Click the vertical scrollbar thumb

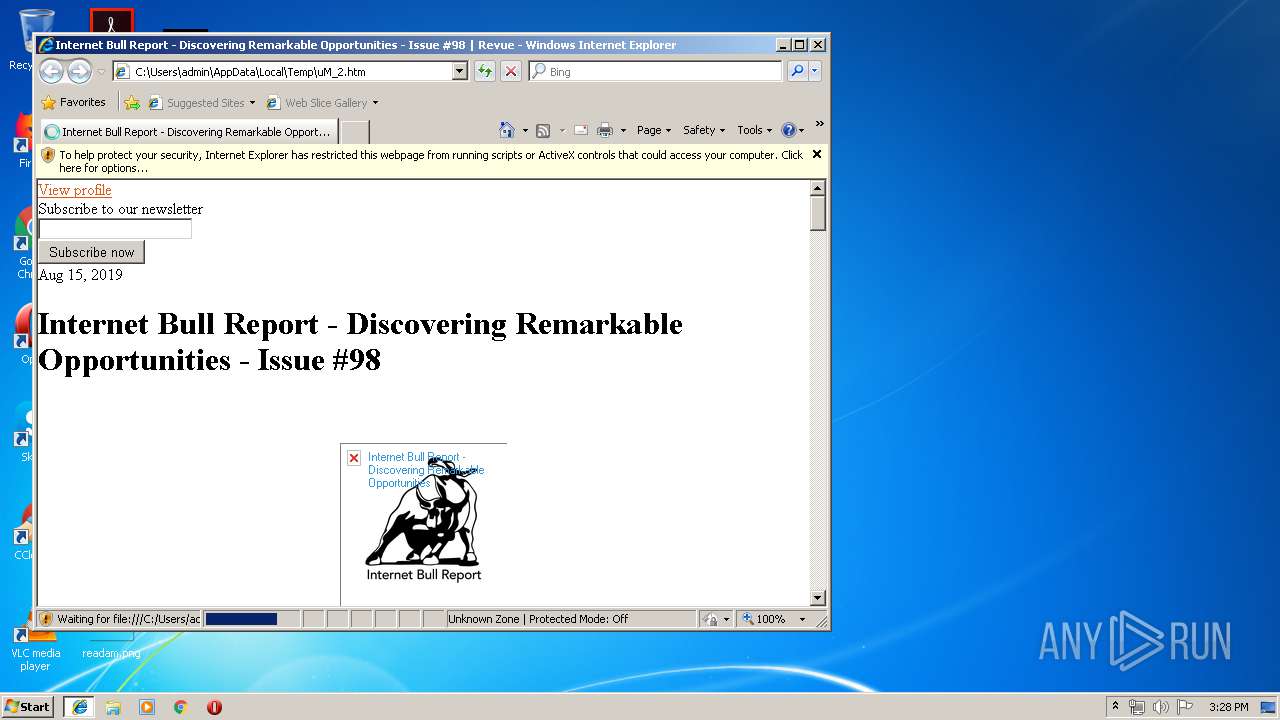click(818, 214)
